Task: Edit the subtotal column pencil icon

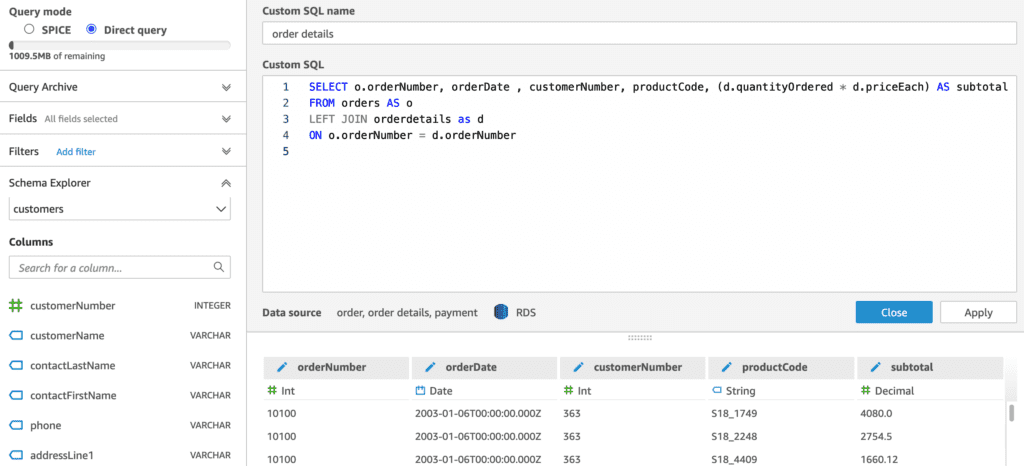Action: [875, 367]
